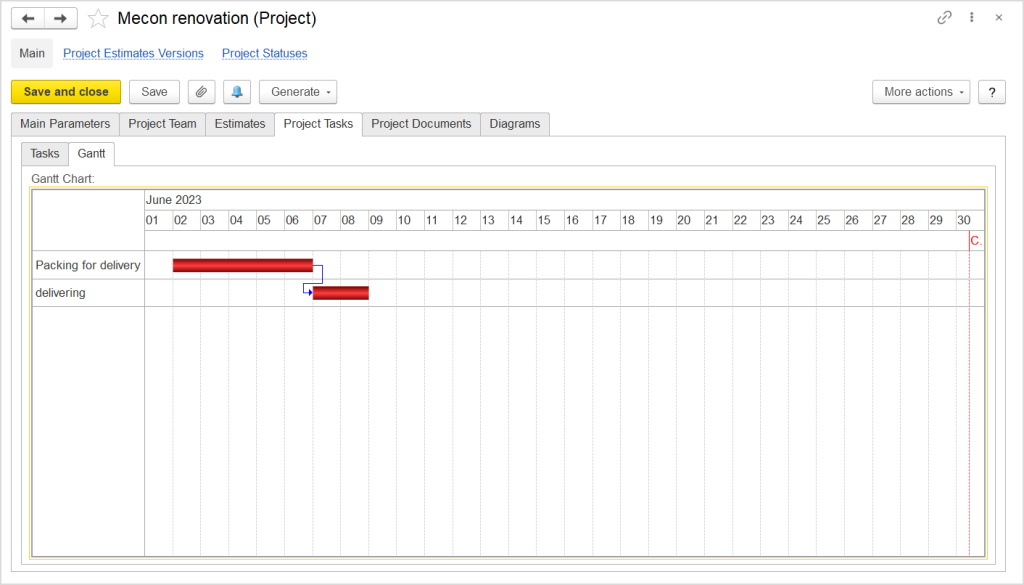Select the Packing for delivery Gantt bar
The image size is (1024, 585).
point(242,265)
